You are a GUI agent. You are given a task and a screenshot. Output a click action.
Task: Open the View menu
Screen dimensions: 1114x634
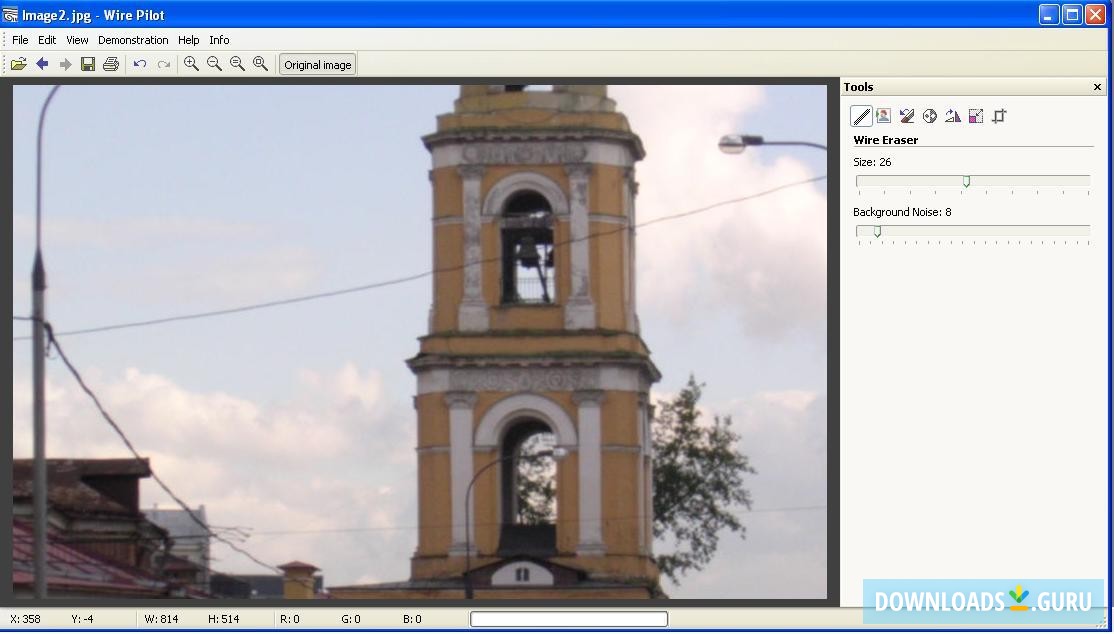(77, 40)
